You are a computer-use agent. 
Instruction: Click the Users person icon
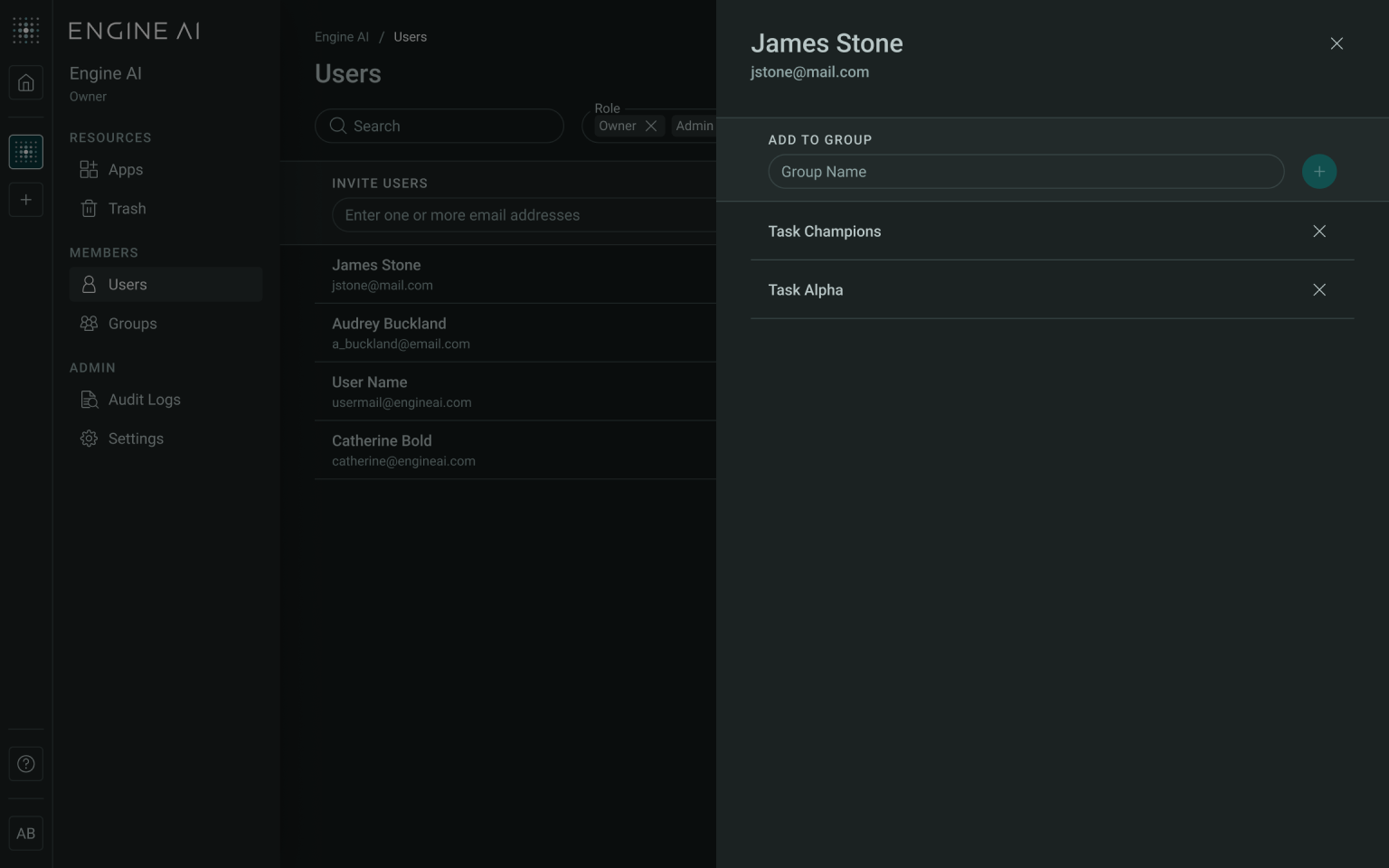tap(89, 285)
